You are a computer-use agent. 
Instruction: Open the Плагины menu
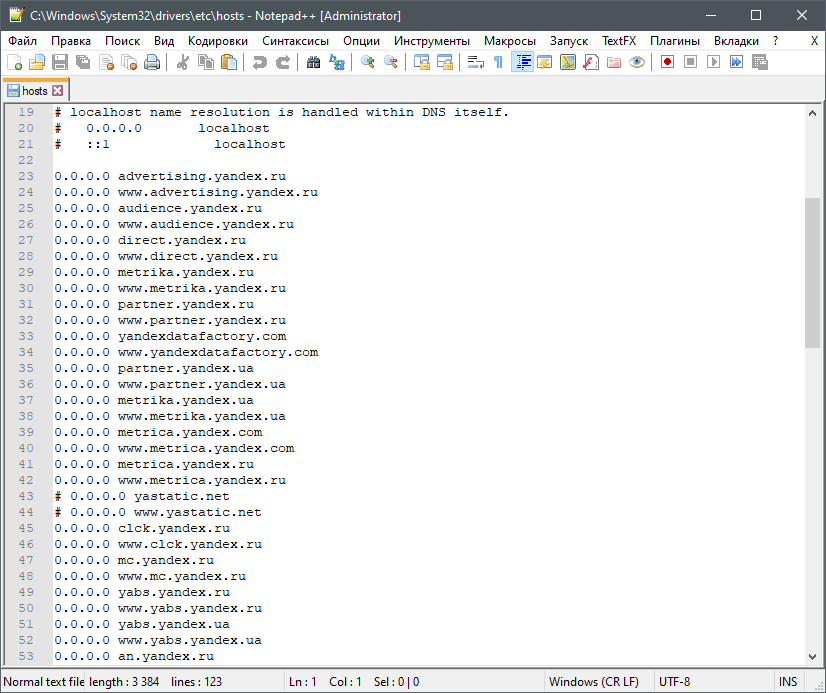click(x=674, y=41)
